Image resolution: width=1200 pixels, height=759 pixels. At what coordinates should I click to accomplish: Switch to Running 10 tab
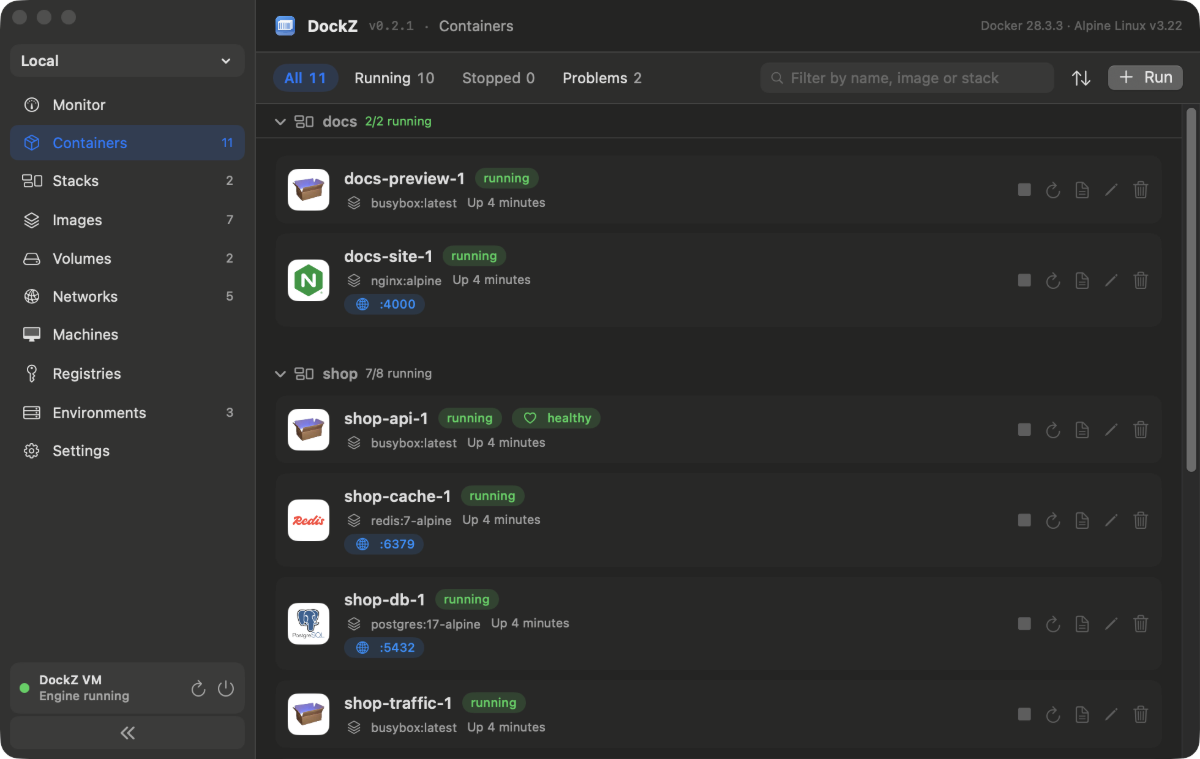coord(394,78)
